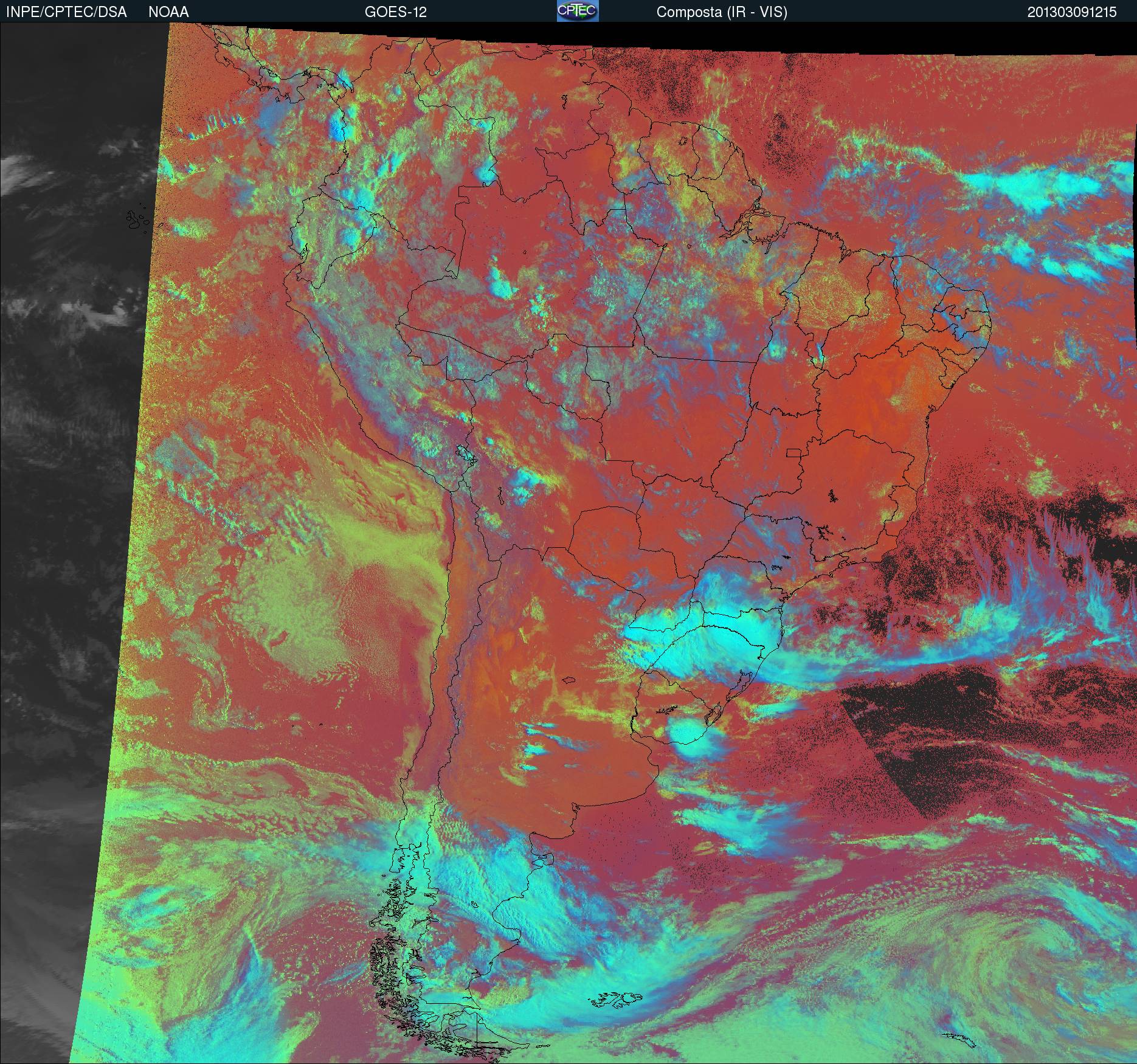Select the Composta (IR - VIS) label
The height and width of the screenshot is (1064, 1137).
click(722, 12)
